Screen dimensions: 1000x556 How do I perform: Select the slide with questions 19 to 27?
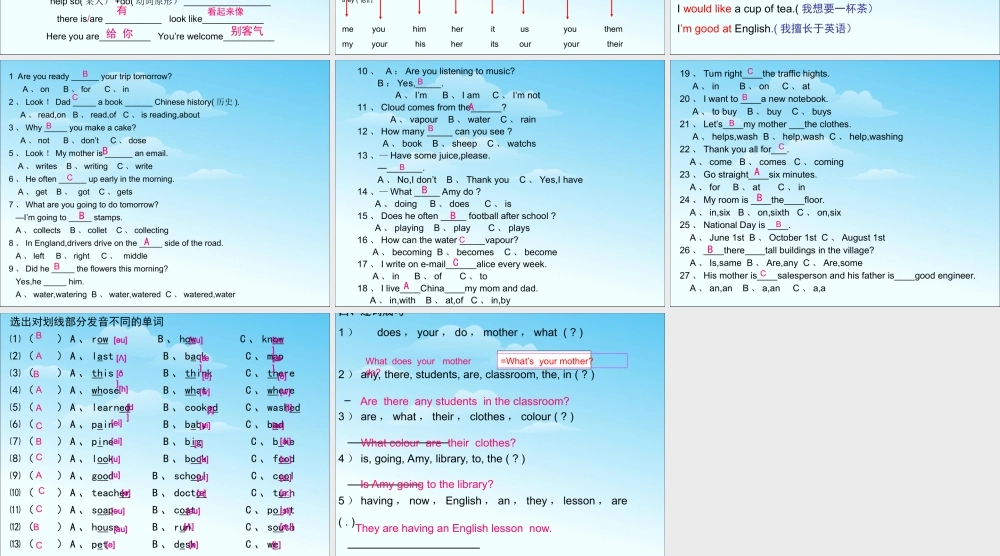point(835,184)
